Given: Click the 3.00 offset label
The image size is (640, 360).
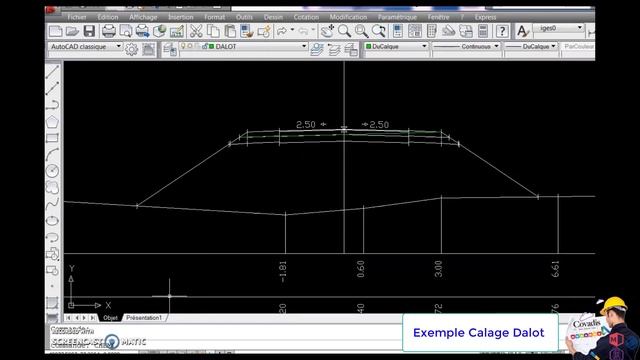Looking at the screenshot, I should [x=438, y=269].
